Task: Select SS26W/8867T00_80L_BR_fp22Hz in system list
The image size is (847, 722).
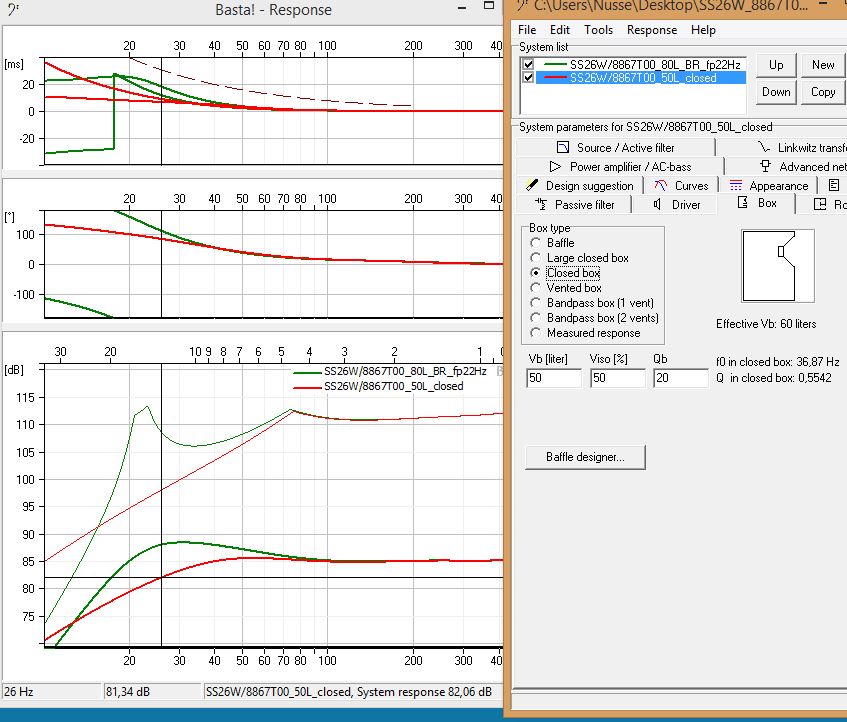Action: click(x=655, y=64)
